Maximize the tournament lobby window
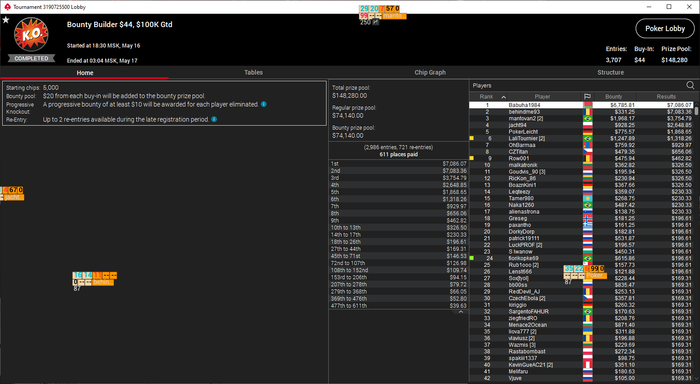 pos(669,7)
